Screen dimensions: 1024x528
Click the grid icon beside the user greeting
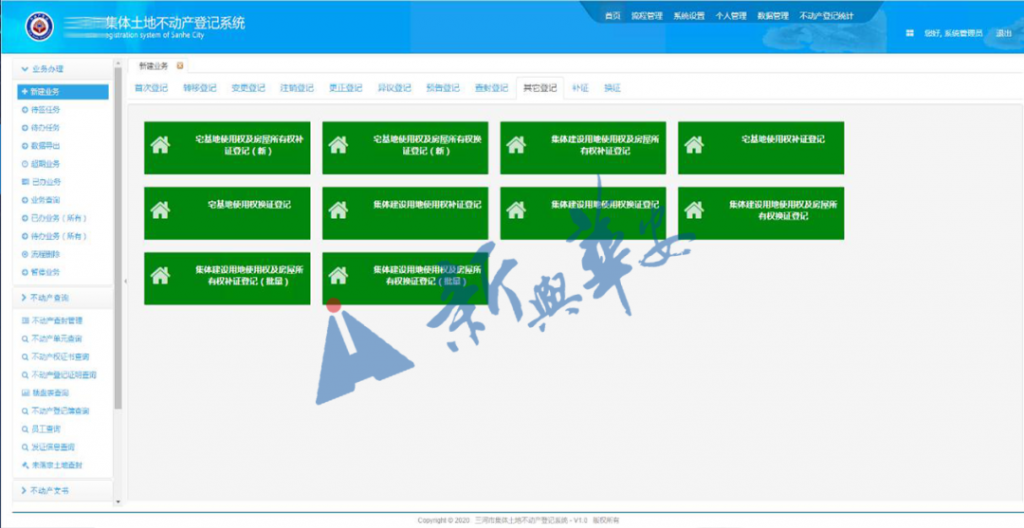point(910,33)
